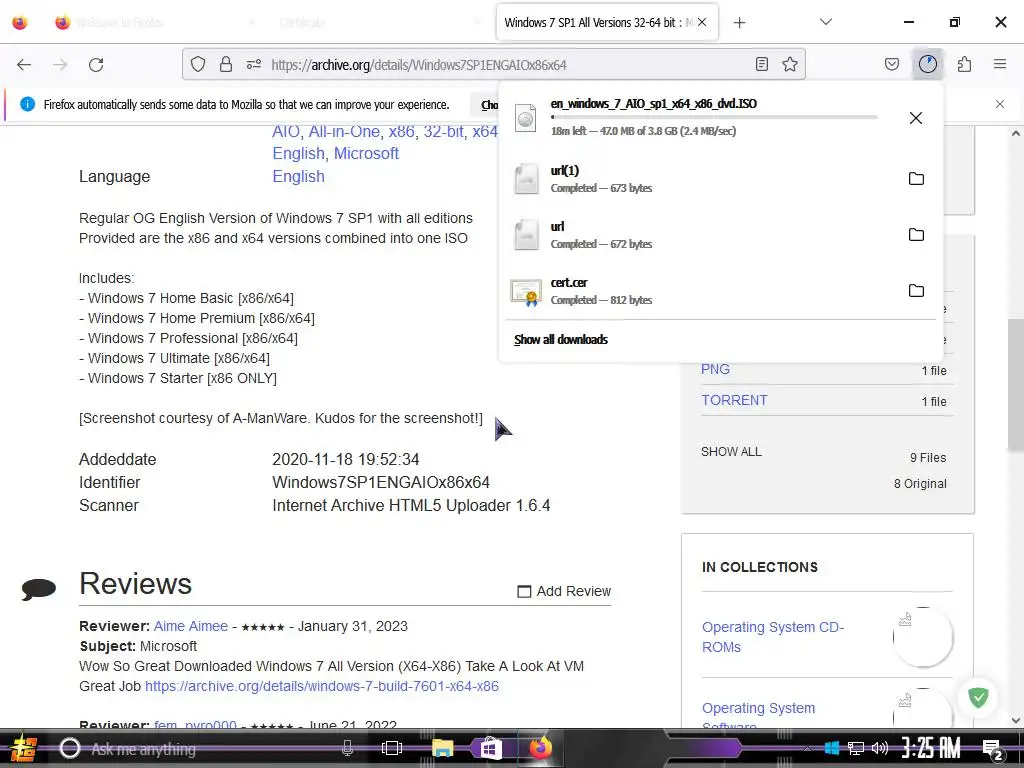1024x768 pixels.
Task: Open the Firefox application menu
Action: 1000,64
